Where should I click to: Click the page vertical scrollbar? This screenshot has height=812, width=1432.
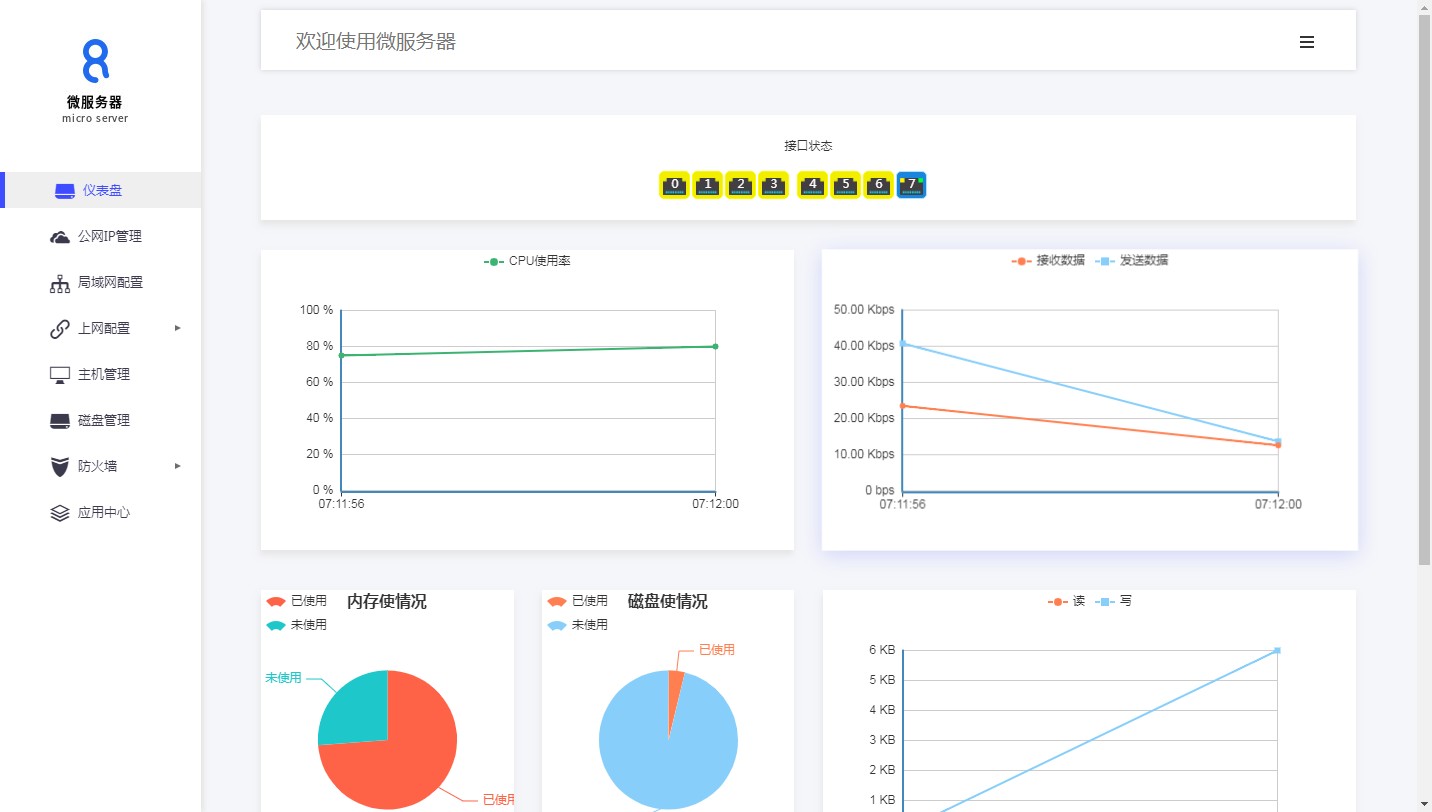point(1424,300)
